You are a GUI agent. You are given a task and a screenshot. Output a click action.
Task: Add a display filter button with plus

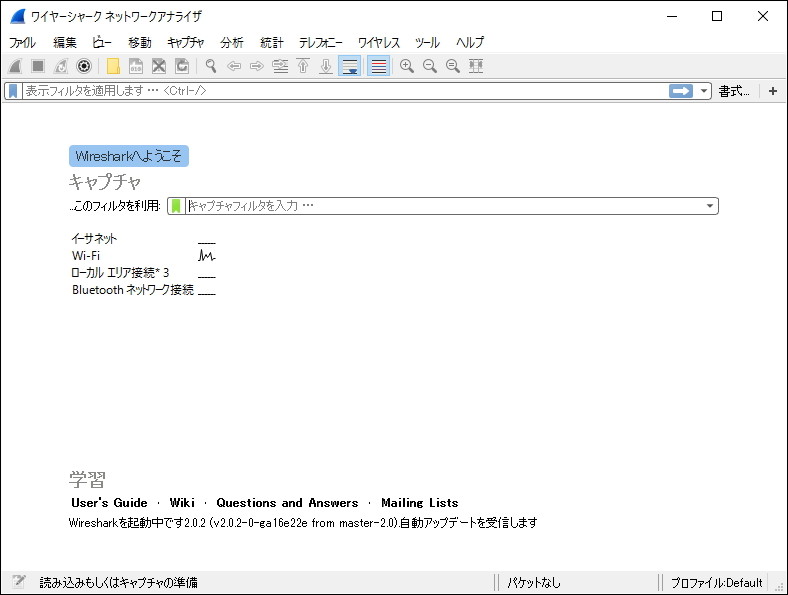773,91
